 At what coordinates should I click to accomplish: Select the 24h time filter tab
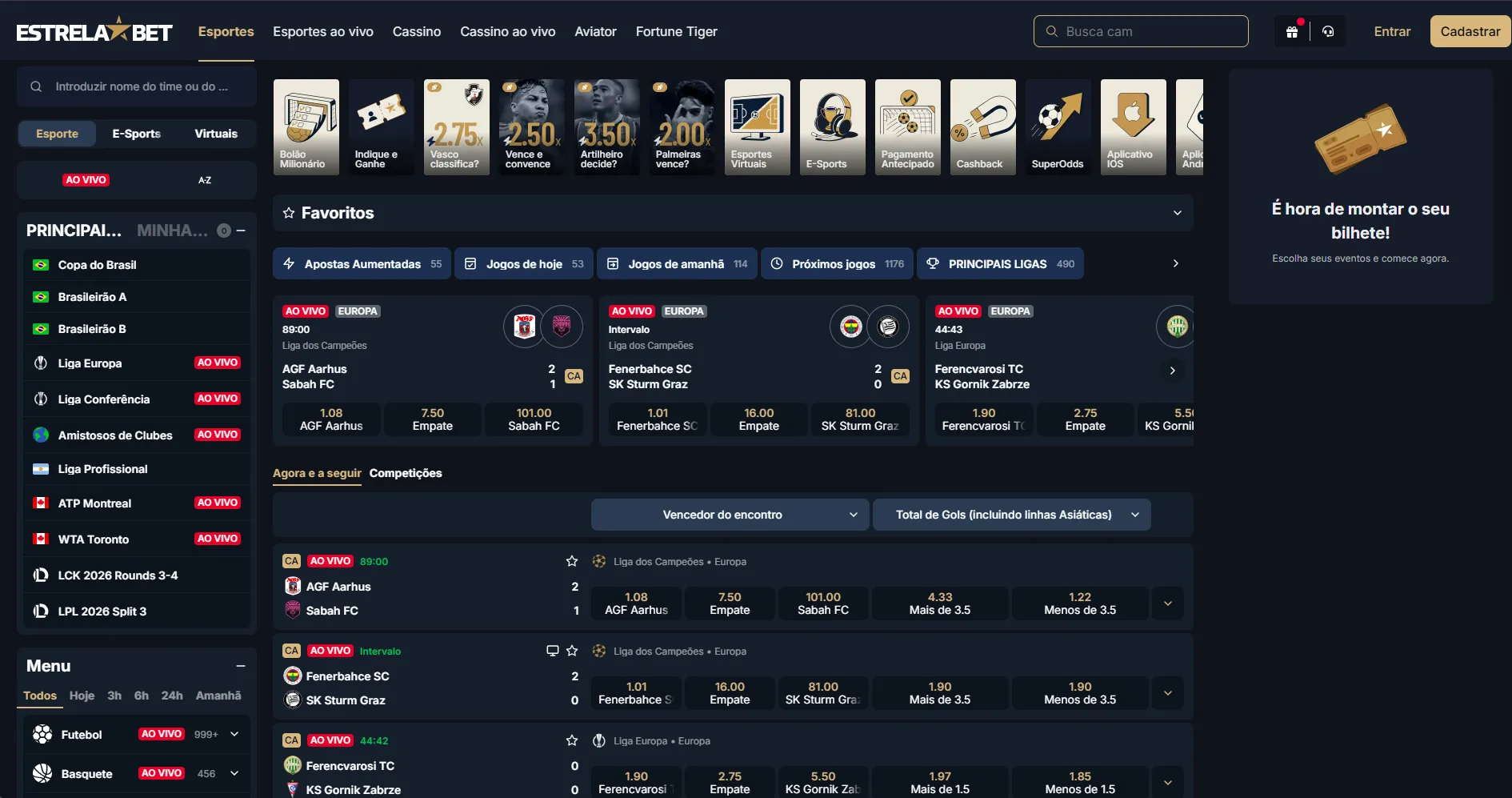pos(172,696)
